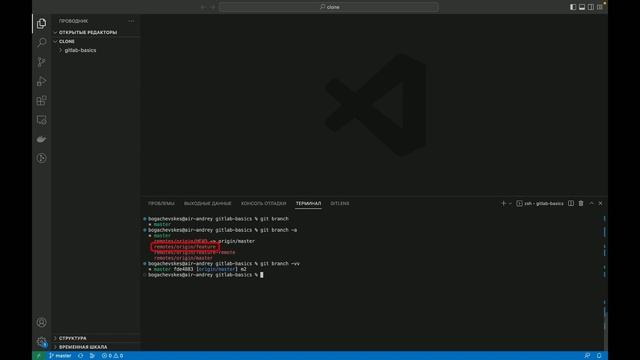The image size is (640, 360).
Task: Collapse the ОТКРЫТЫЕ РЕДАКТОРЫ section
Action: (x=96, y=32)
